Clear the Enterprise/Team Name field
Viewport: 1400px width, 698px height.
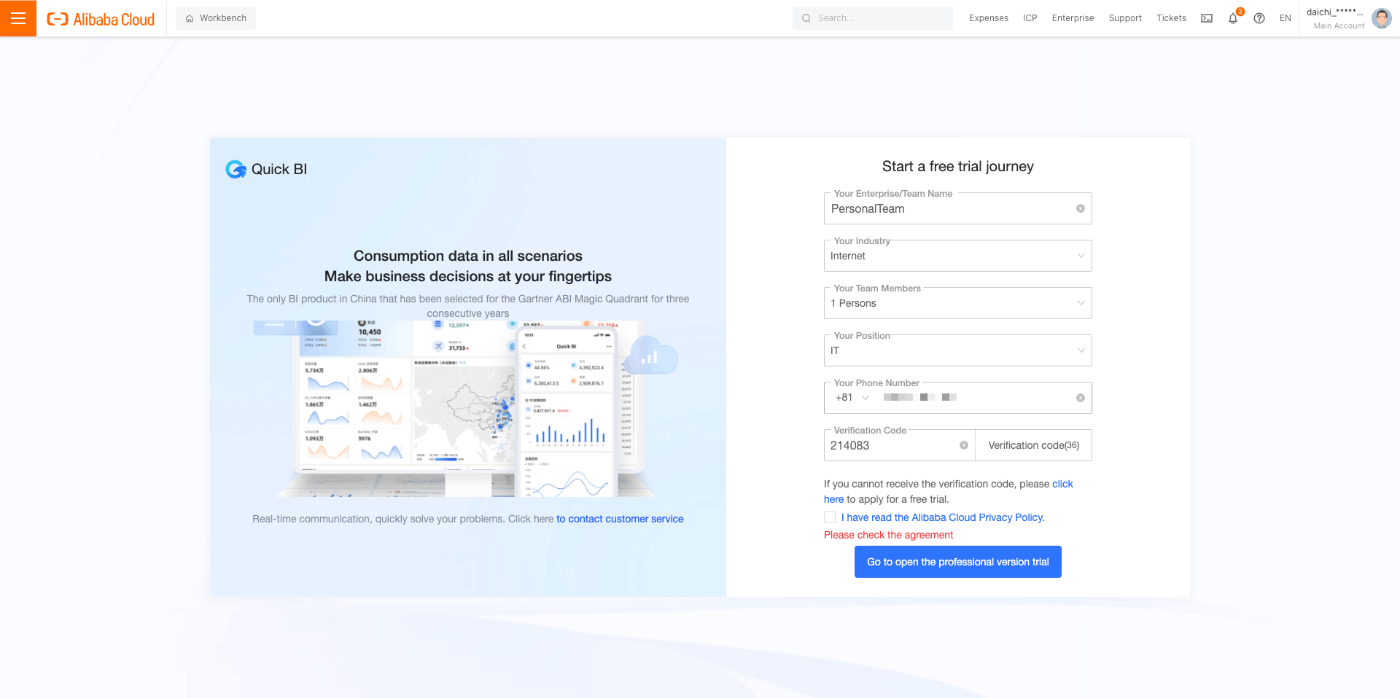pos(1080,209)
